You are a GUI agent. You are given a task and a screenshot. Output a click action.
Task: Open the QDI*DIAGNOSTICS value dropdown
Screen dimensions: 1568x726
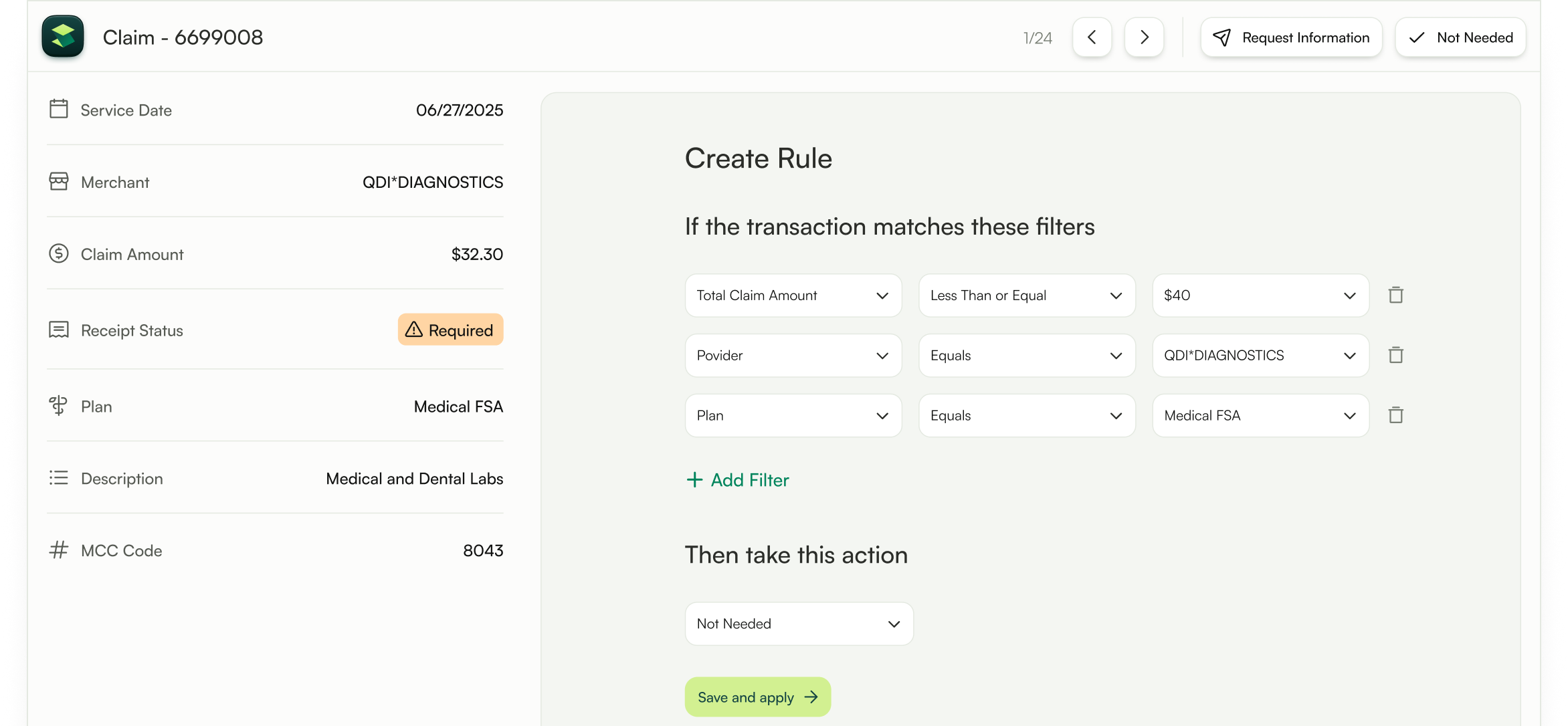1260,356
